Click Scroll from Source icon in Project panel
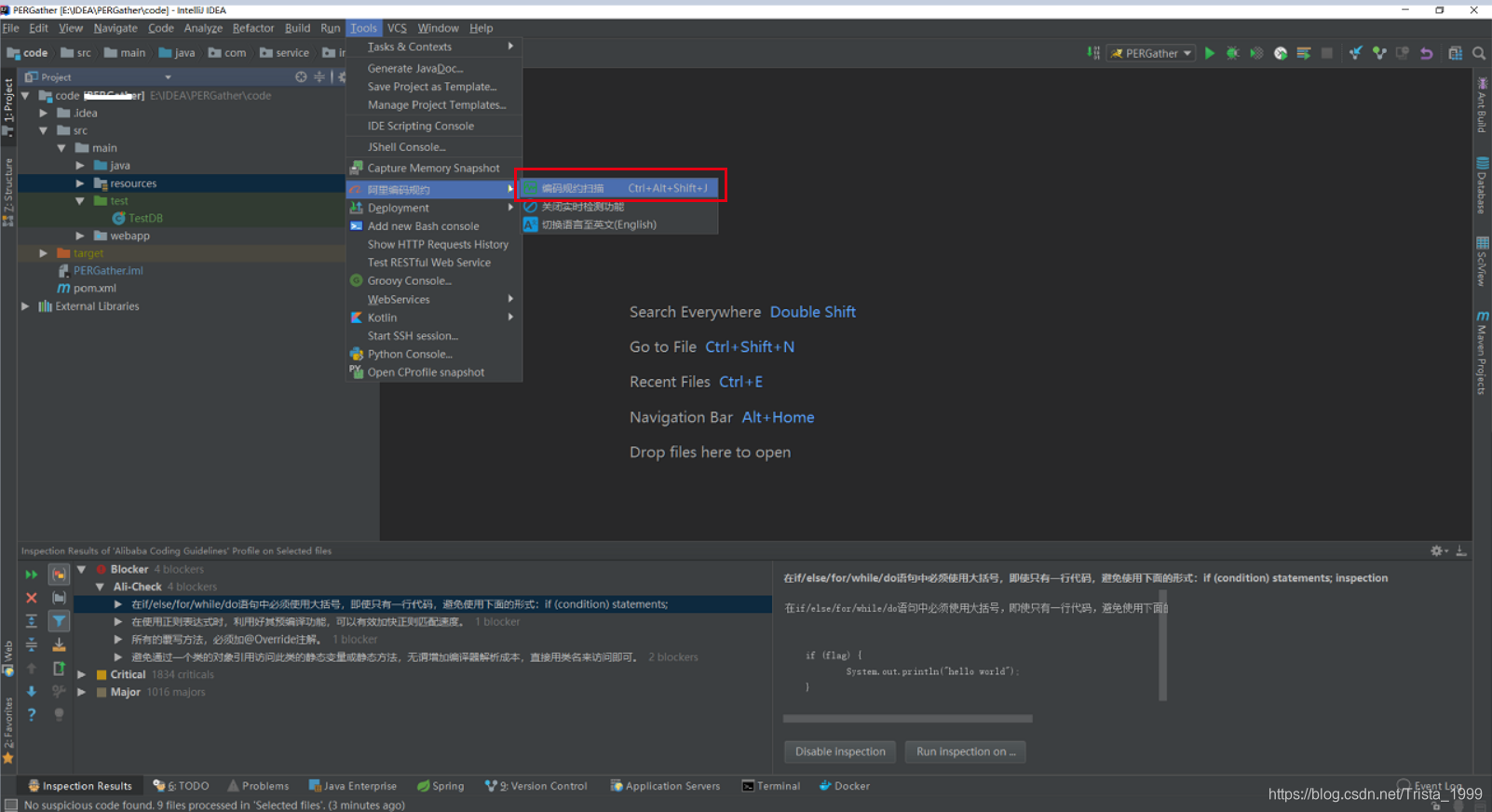This screenshot has width=1492, height=812. (301, 77)
